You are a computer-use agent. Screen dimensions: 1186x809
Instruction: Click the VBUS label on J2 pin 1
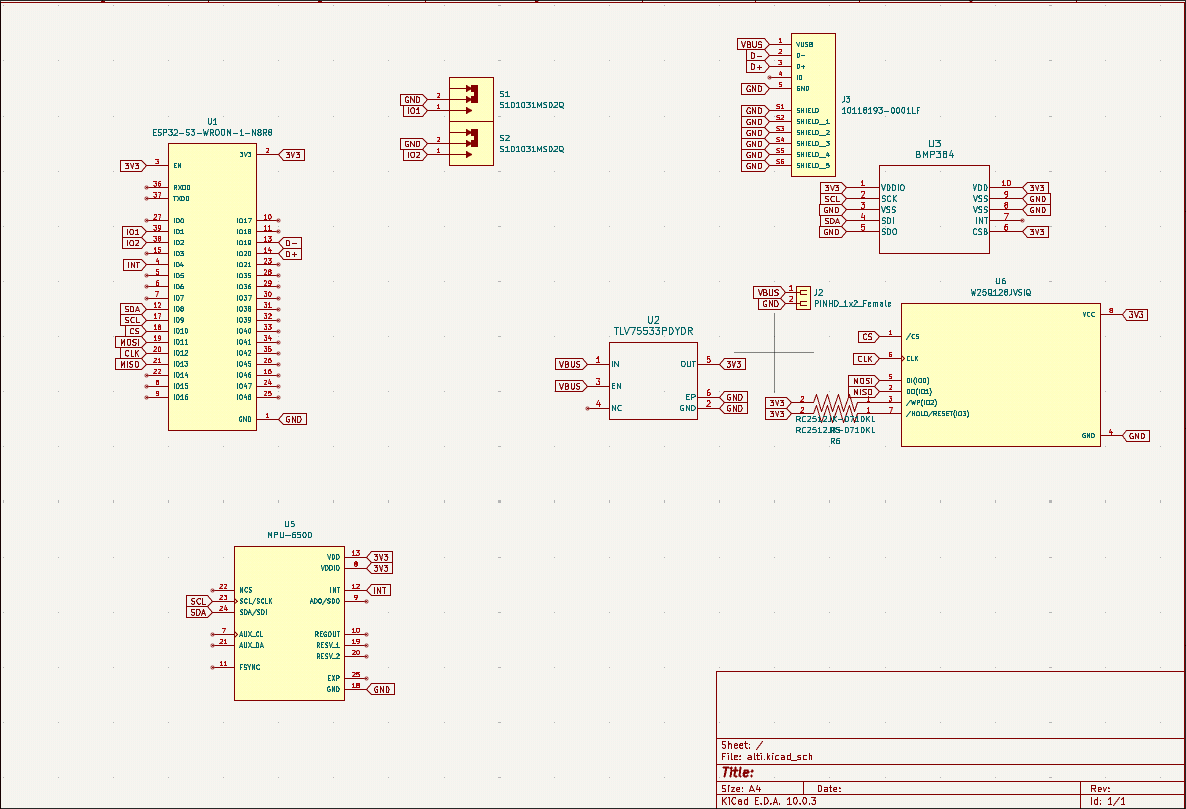[768, 293]
